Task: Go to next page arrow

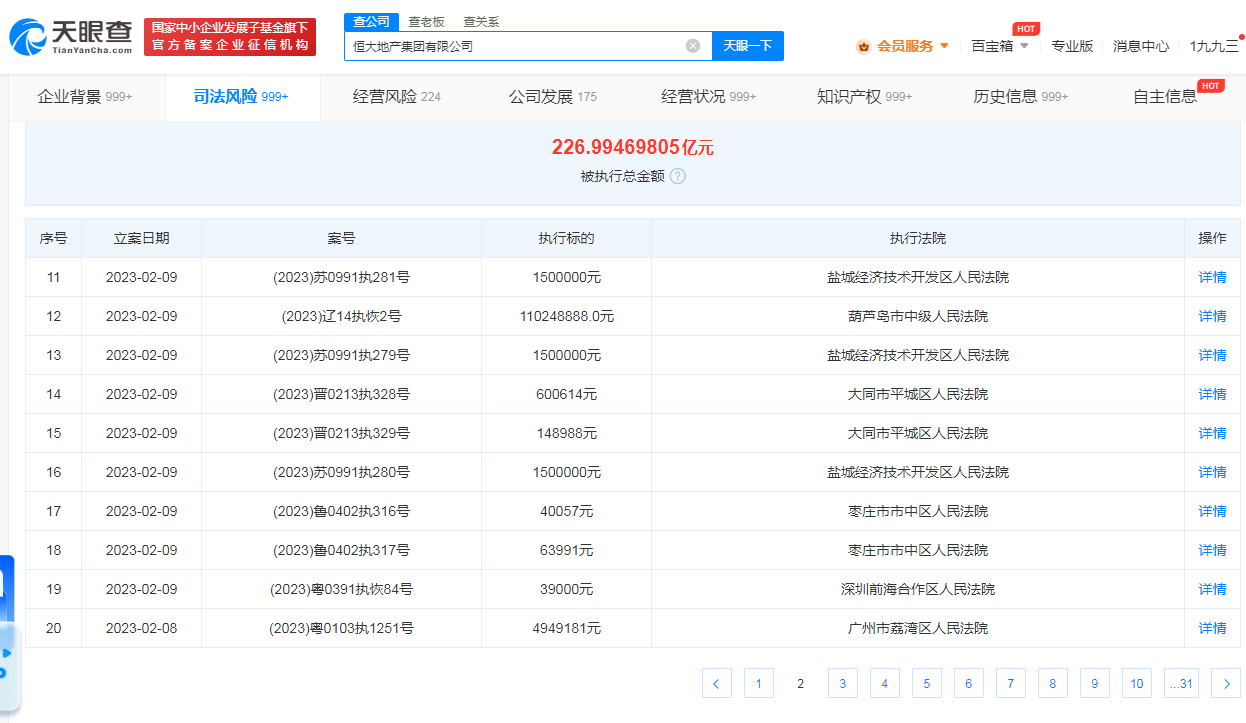Action: 1226,684
